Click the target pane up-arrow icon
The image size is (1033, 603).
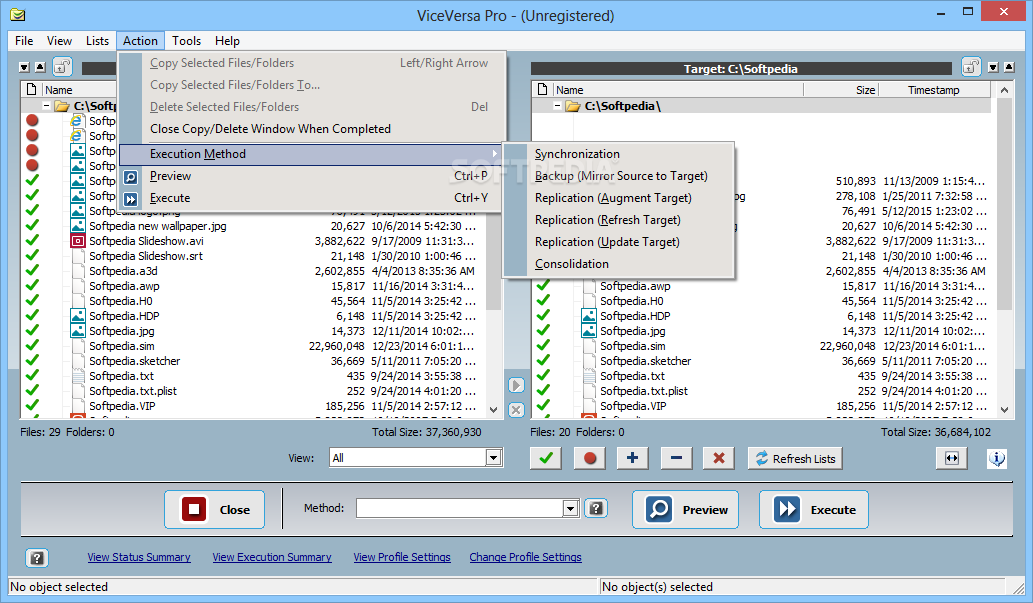[1009, 67]
